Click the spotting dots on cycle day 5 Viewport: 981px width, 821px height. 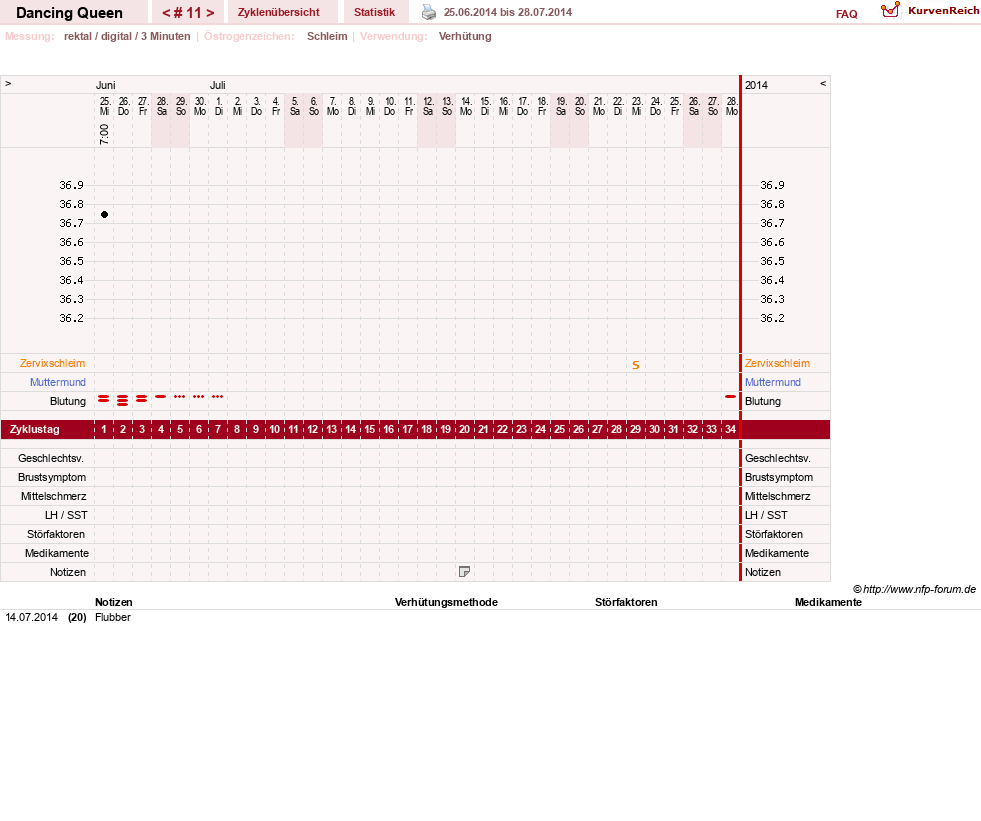[180, 397]
